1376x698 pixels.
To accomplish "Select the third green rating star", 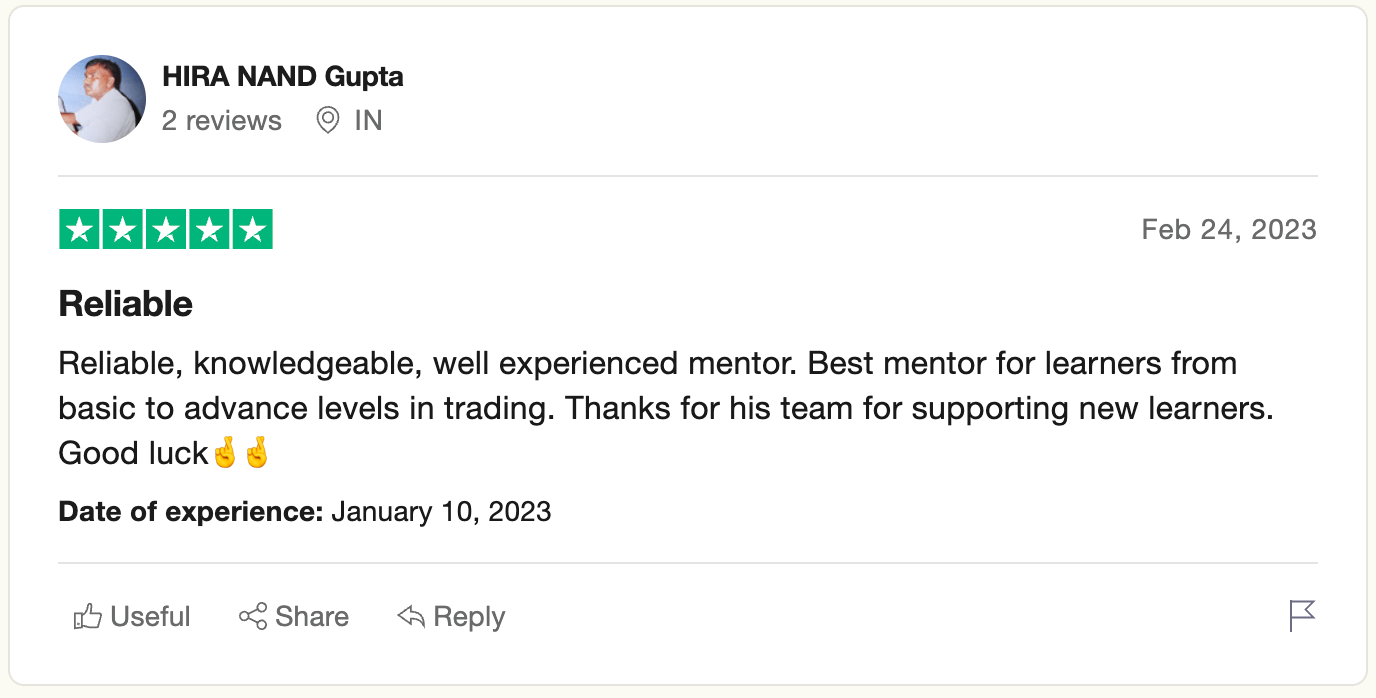I will (x=166, y=230).
